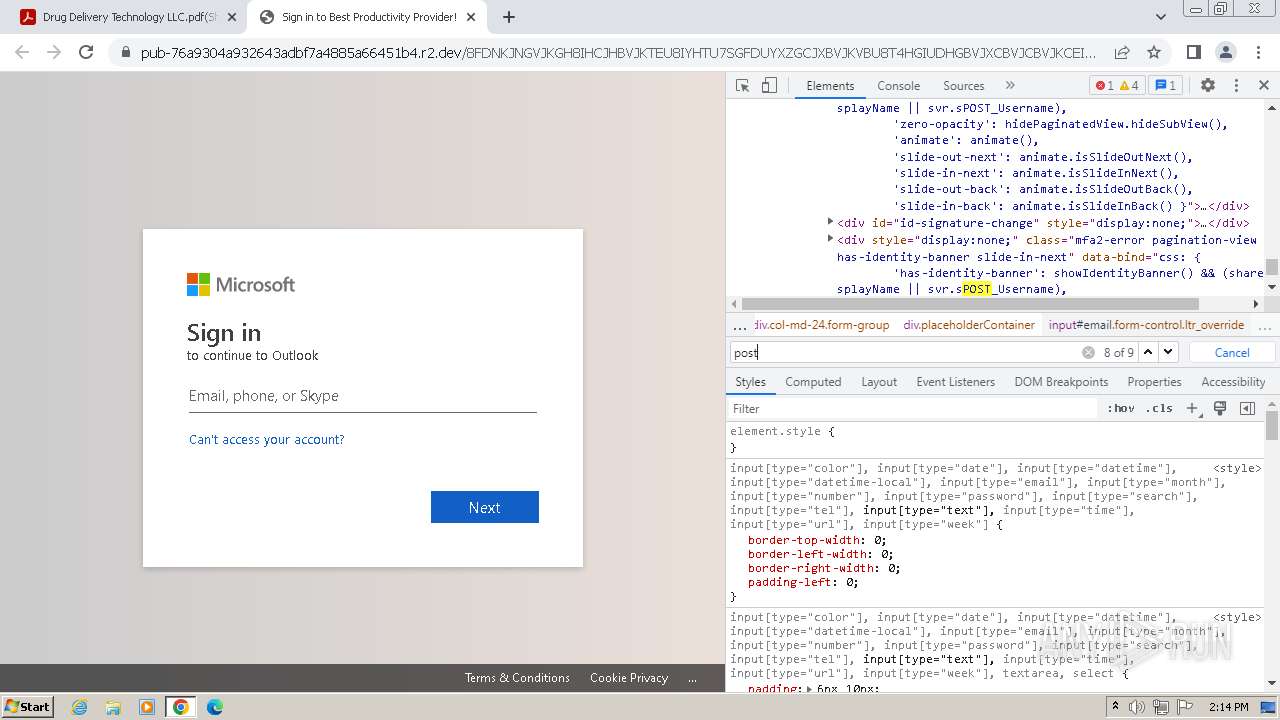Viewport: 1280px width, 720px height.
Task: Expand the id-signature-change div node
Action: (830, 222)
